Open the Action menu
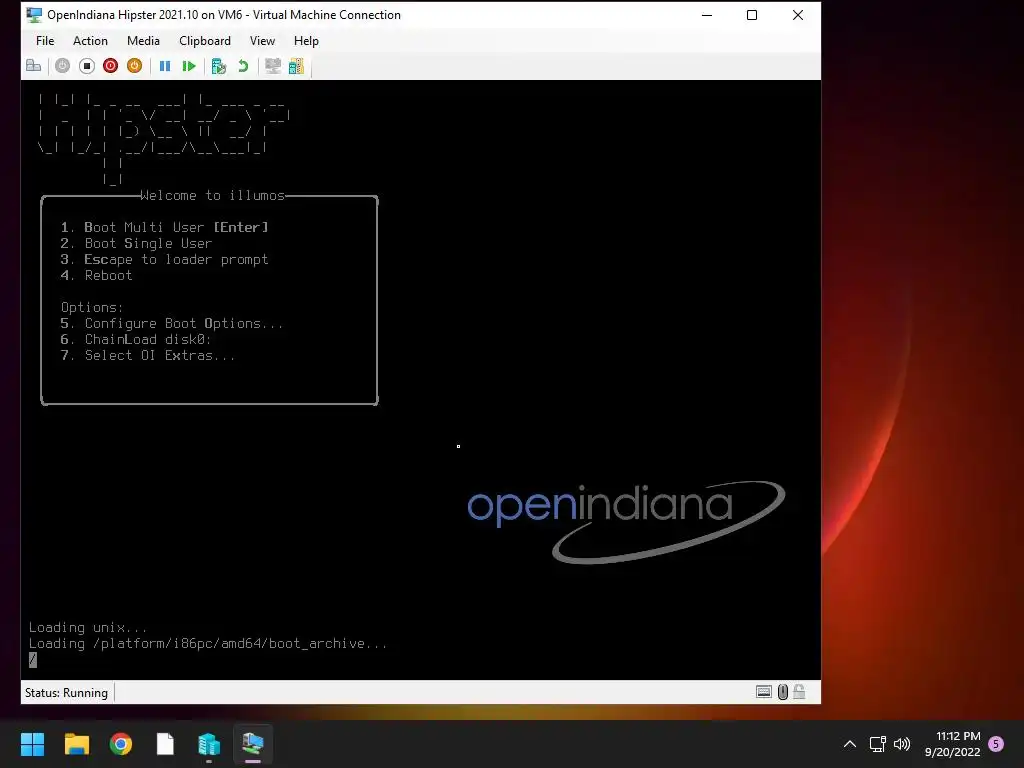Image resolution: width=1024 pixels, height=768 pixels. [x=90, y=40]
